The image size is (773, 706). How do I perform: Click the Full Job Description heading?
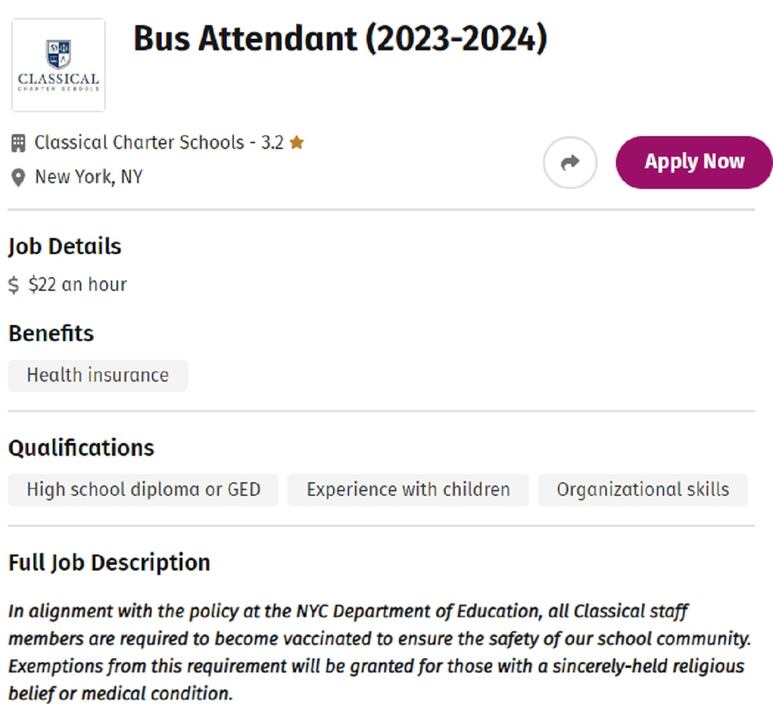tap(109, 563)
